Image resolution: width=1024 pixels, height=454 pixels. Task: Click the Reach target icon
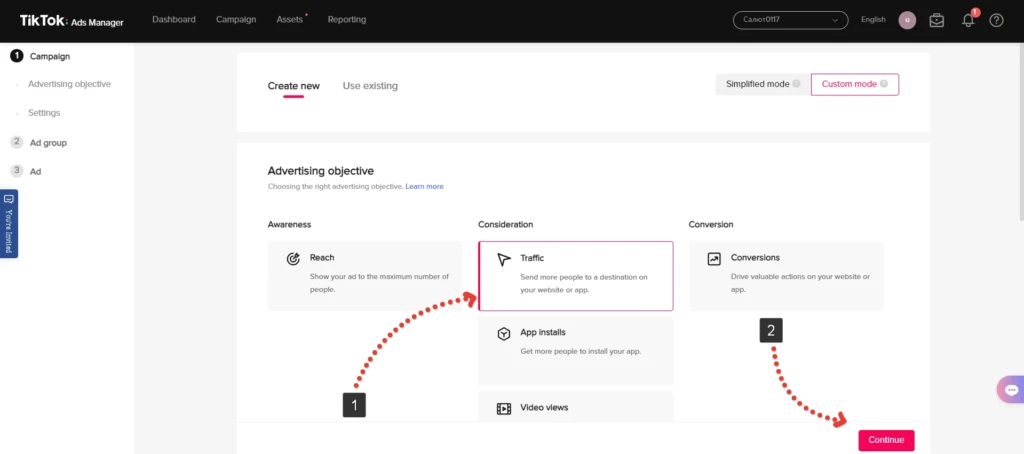click(x=293, y=259)
